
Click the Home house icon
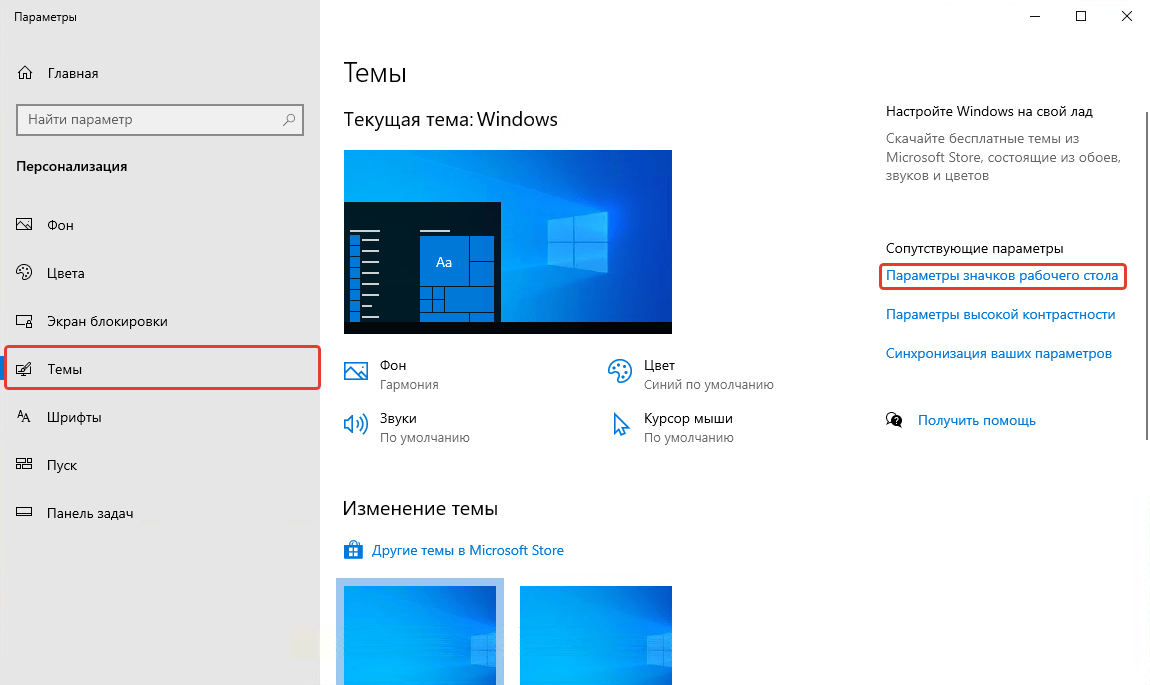point(25,73)
